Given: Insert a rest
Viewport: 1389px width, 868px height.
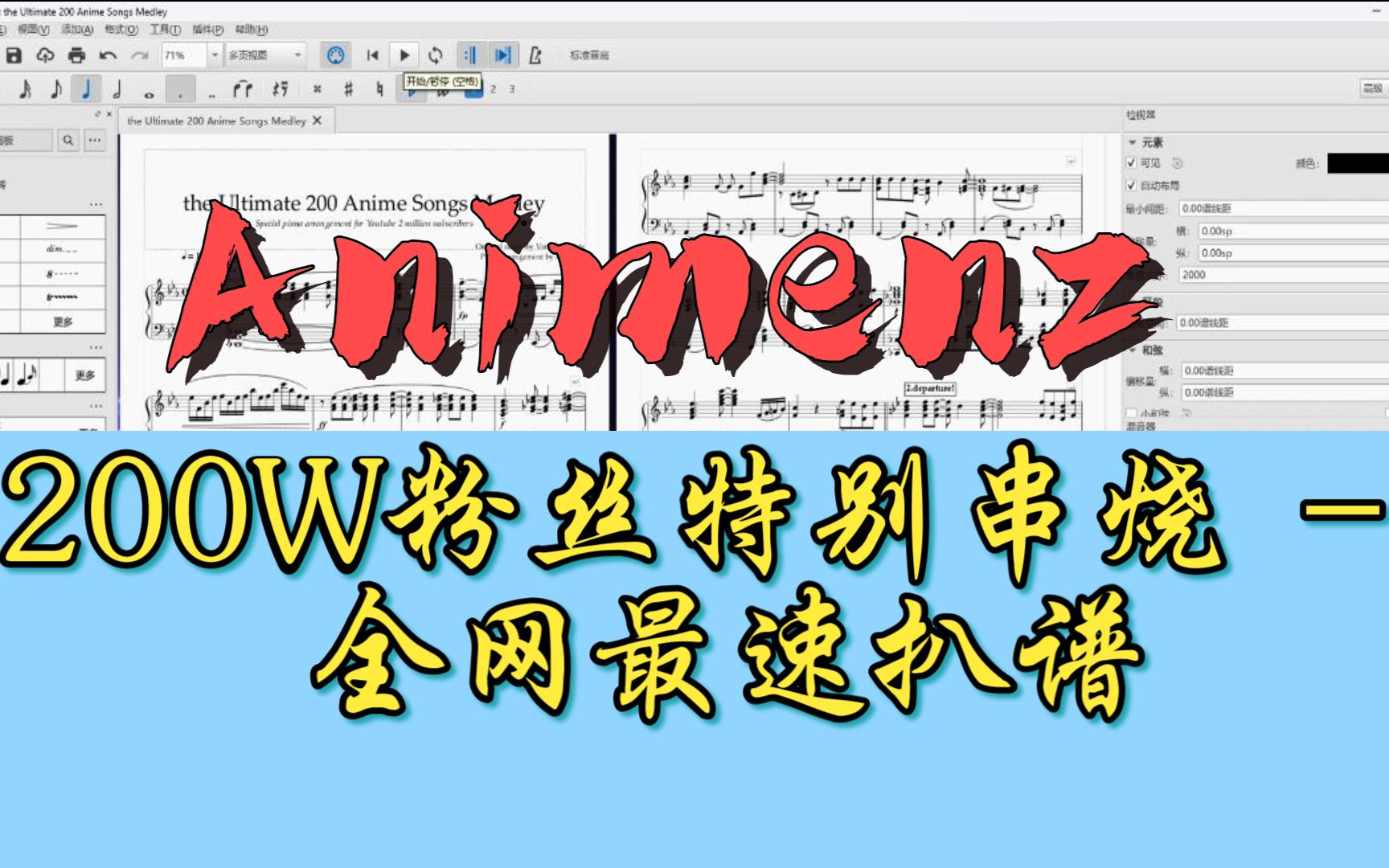Looking at the screenshot, I should click(x=280, y=89).
